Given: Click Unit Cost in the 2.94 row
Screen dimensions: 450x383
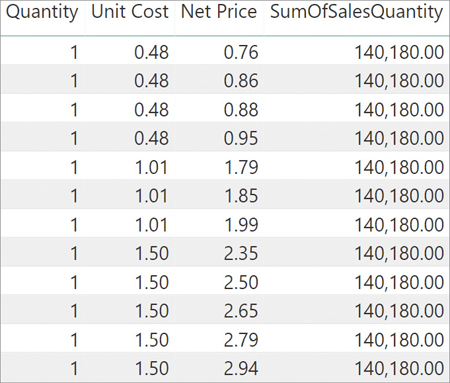Looking at the screenshot, I should click(x=152, y=369).
